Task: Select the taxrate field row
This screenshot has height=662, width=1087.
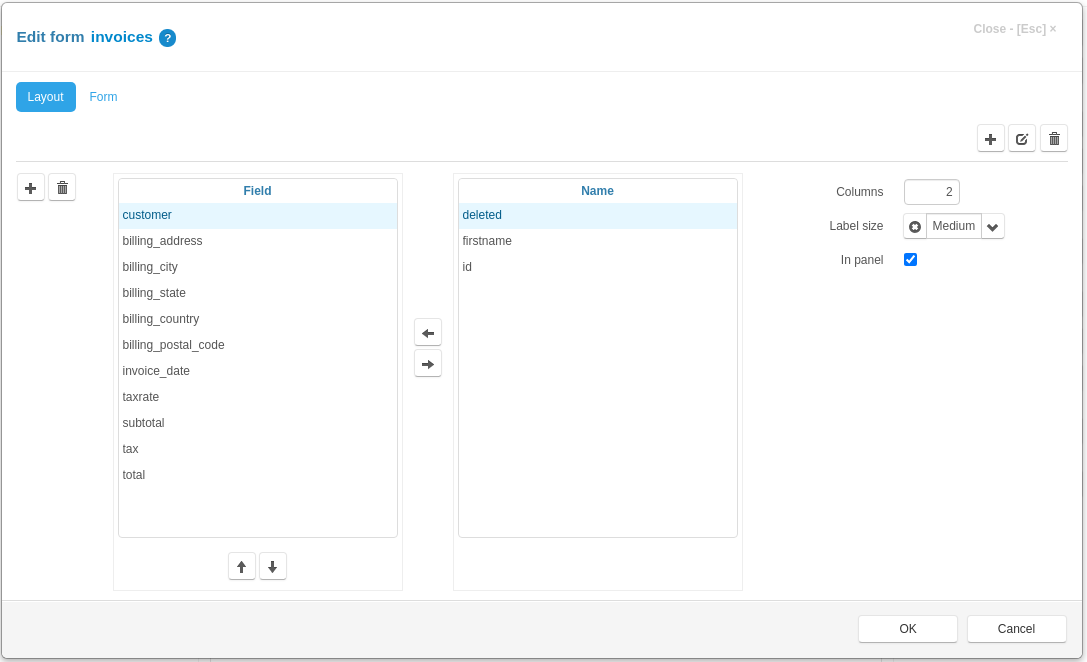Action: (x=258, y=397)
